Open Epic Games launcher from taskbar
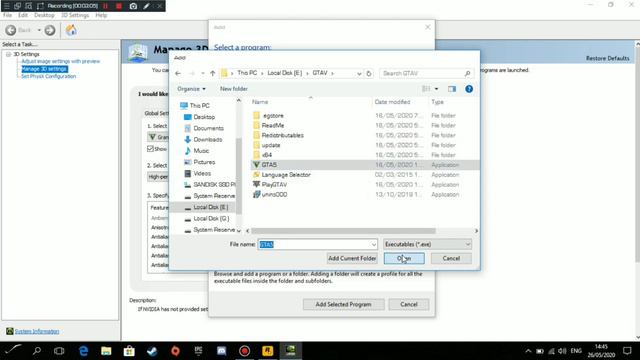 tap(198, 351)
